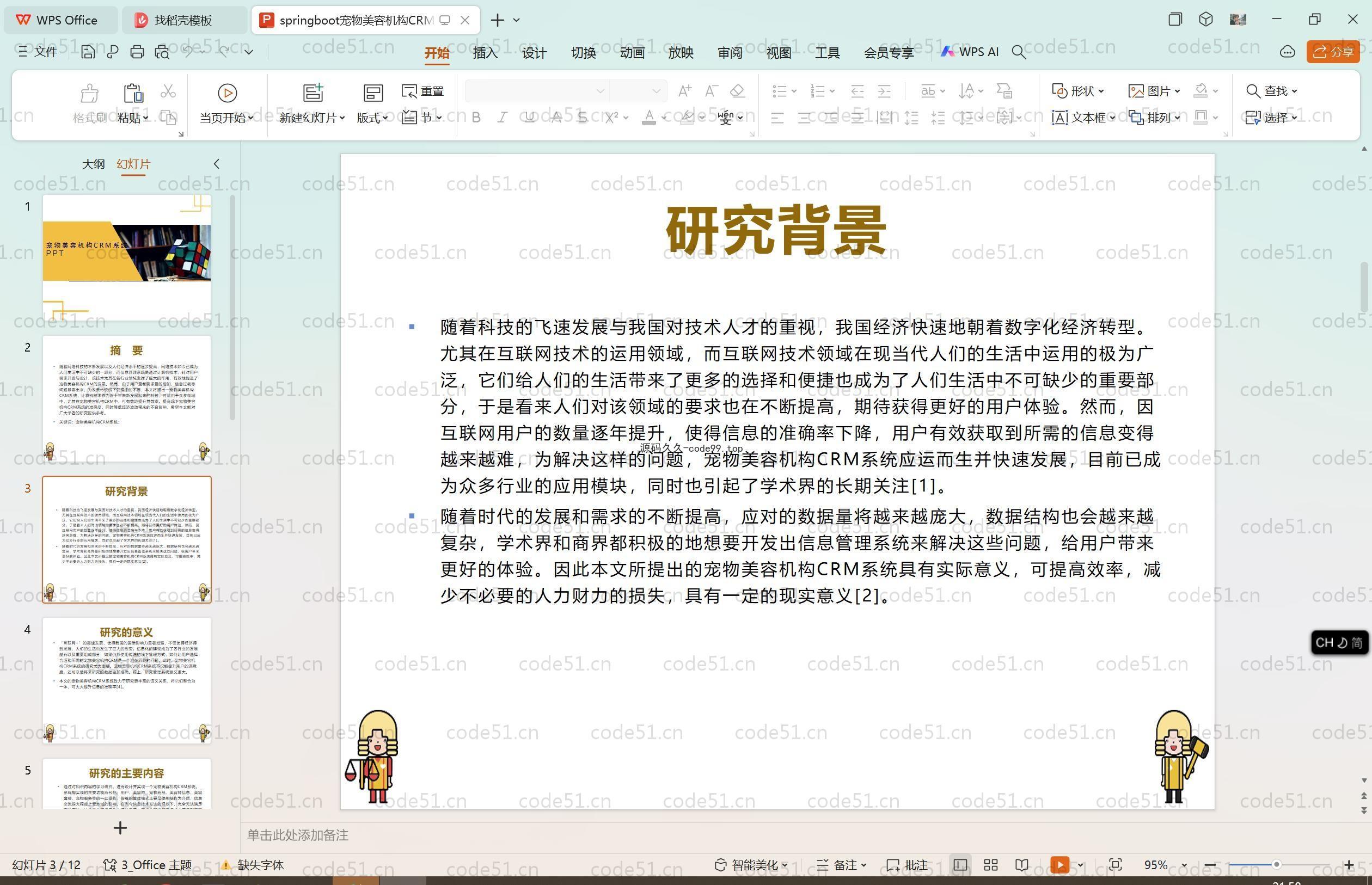Select slide 4 thumbnail 研究的意义
Screen dimensions: 1372x885
point(126,680)
